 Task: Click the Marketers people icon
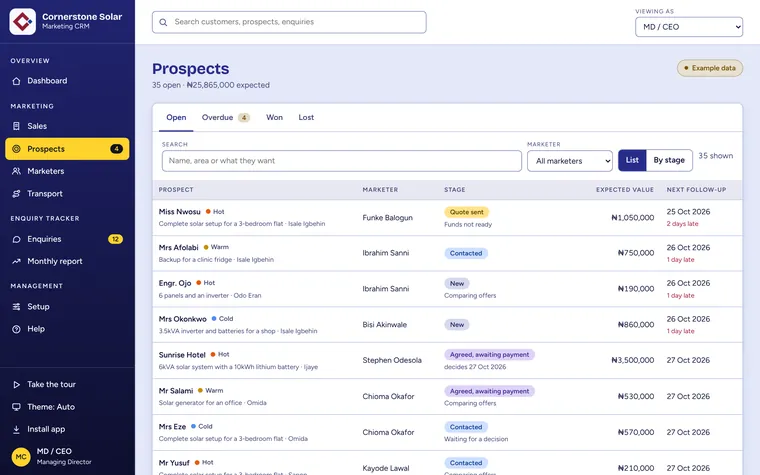point(16,171)
